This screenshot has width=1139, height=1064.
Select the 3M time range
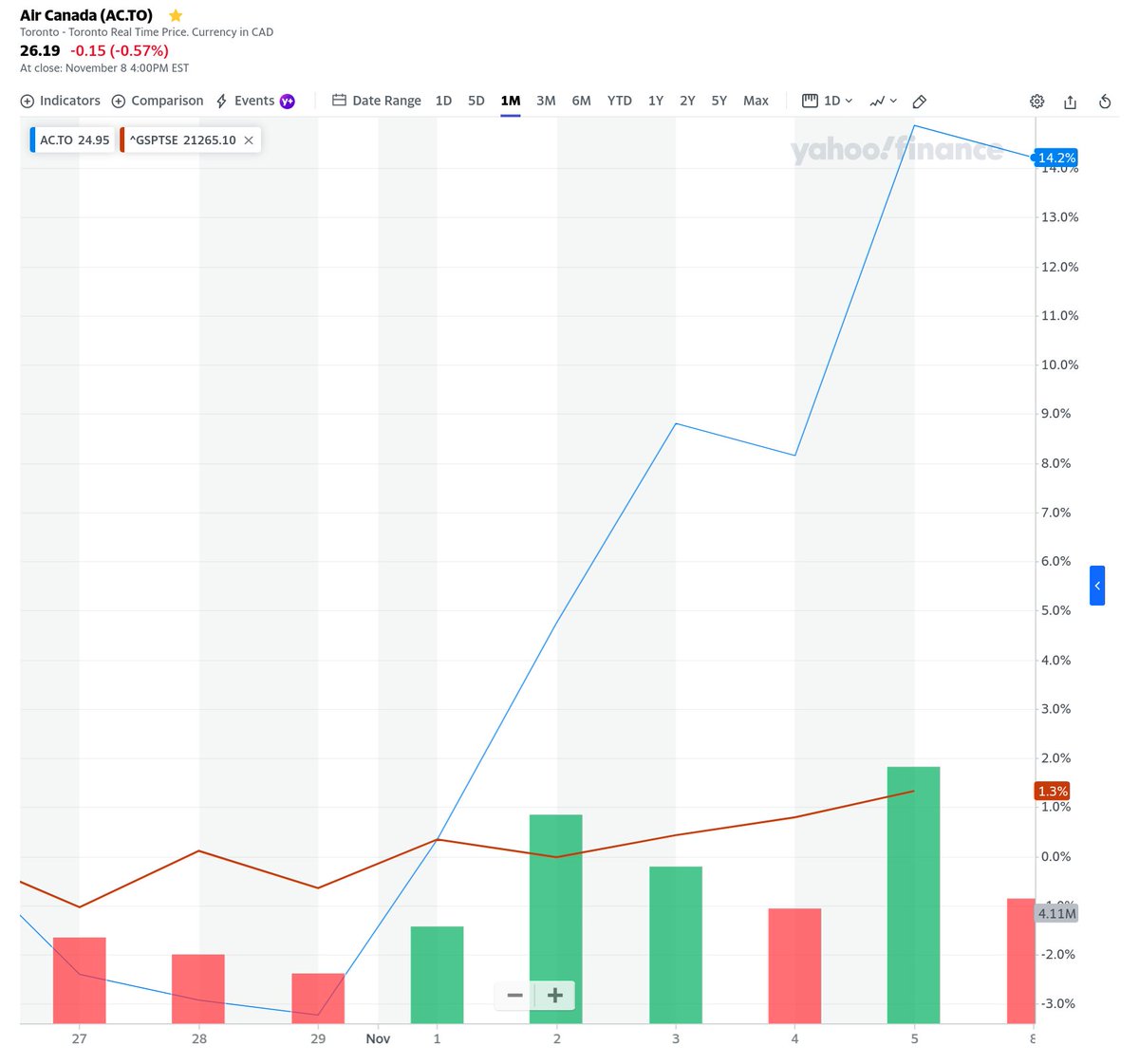[x=546, y=101]
